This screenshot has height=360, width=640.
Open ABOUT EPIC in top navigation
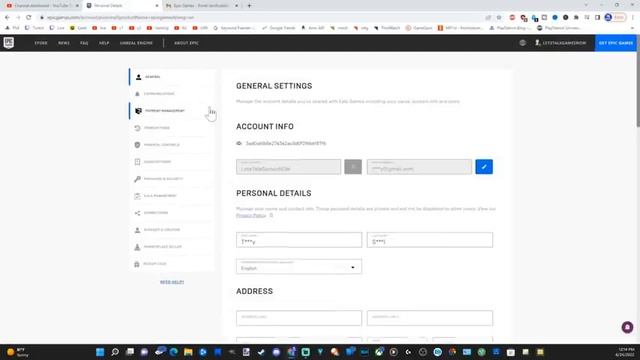[x=187, y=43]
